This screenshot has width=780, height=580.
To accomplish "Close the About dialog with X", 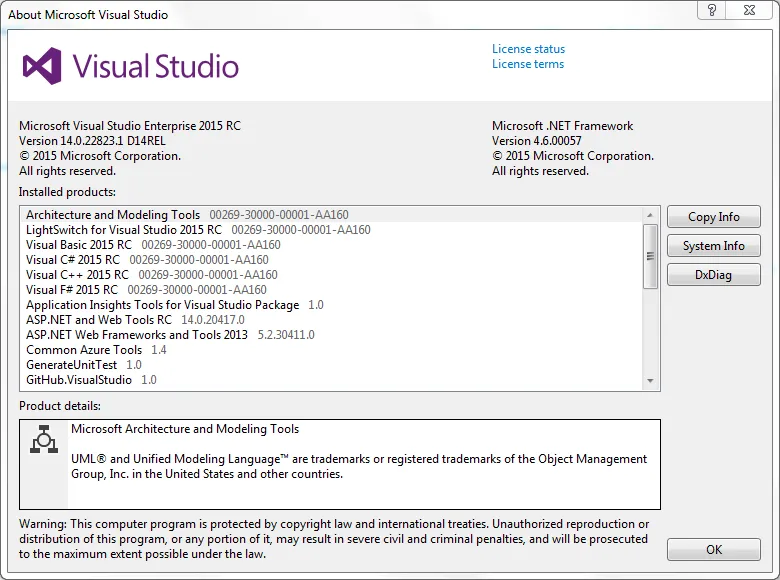I will [749, 9].
